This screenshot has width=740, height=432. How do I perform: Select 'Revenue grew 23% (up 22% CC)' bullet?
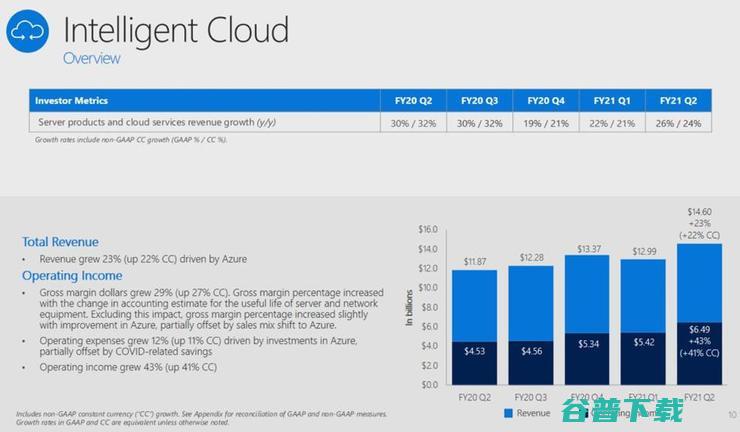143,259
